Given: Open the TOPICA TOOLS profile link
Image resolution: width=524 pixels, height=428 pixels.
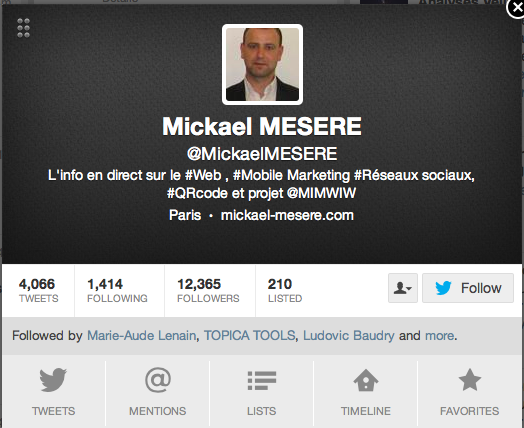Looking at the screenshot, I should [250, 335].
